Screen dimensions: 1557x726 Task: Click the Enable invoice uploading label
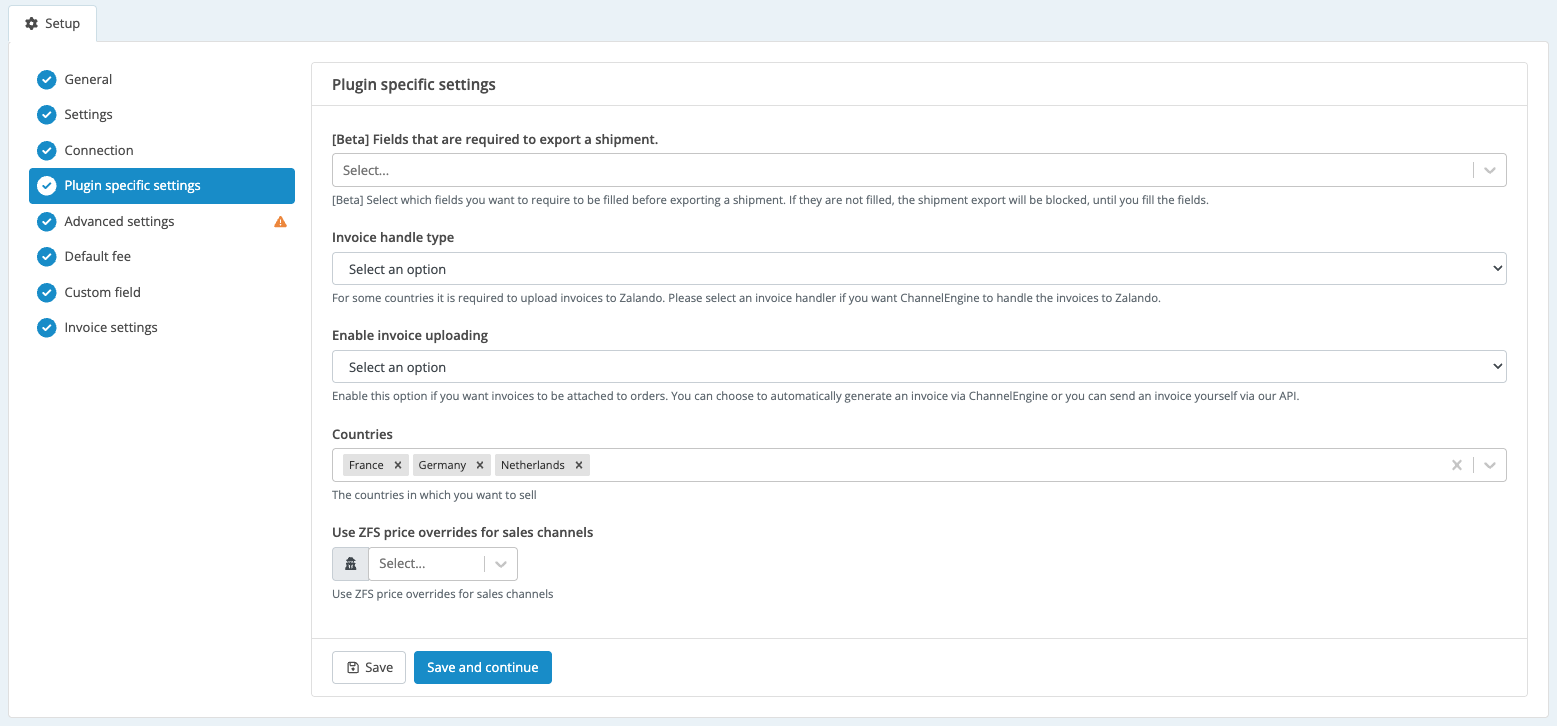click(x=410, y=336)
